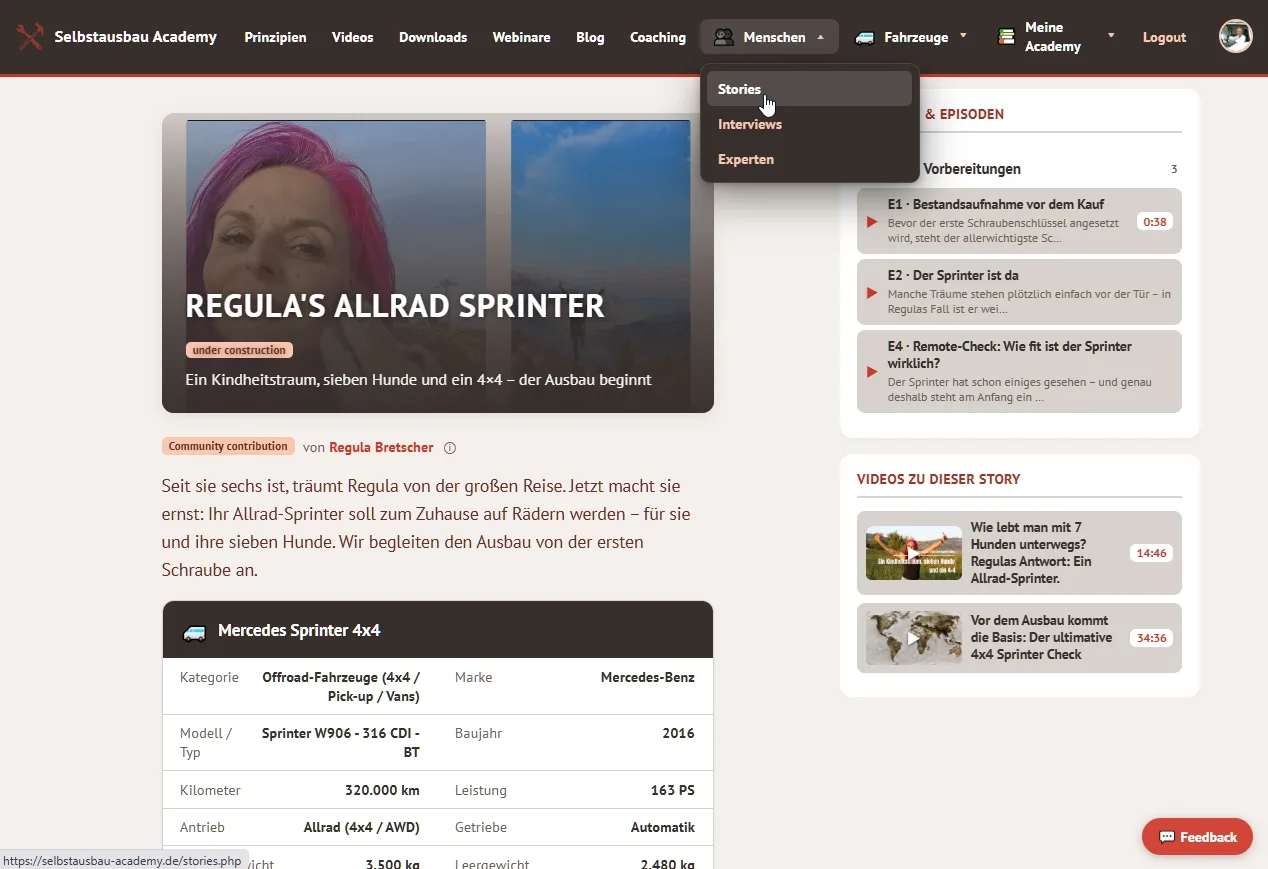Open the Prinzipien nav item
Screen dimensions: 1268x869
(x=275, y=37)
